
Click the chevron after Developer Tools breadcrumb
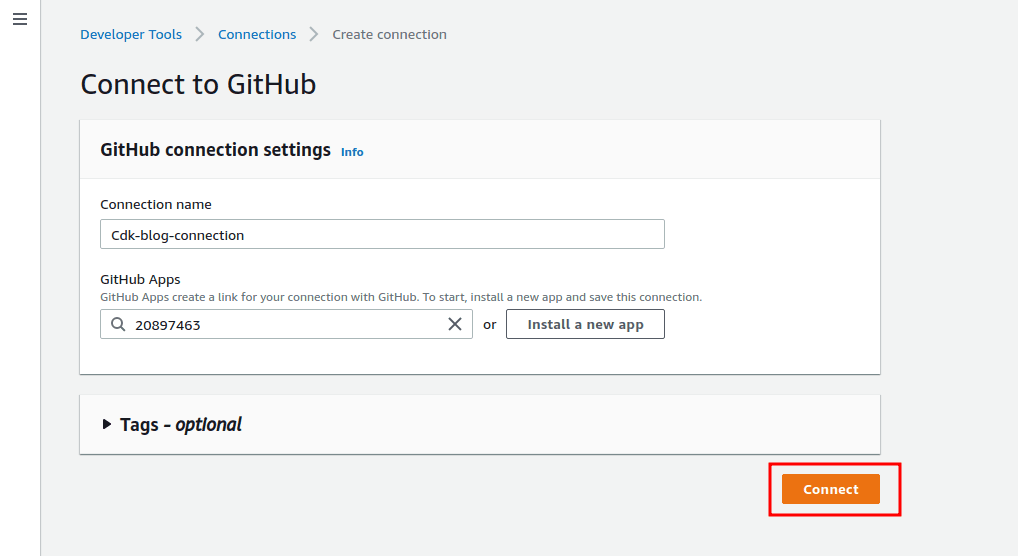click(200, 34)
